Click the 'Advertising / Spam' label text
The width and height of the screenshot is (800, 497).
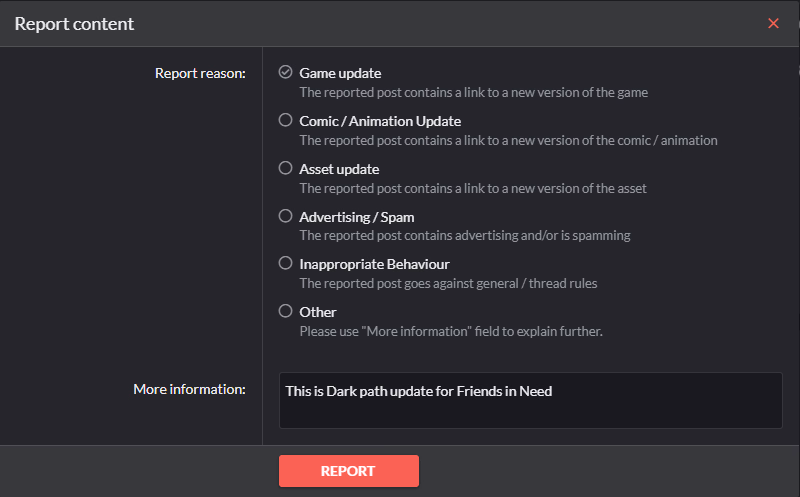pyautogui.click(x=357, y=217)
